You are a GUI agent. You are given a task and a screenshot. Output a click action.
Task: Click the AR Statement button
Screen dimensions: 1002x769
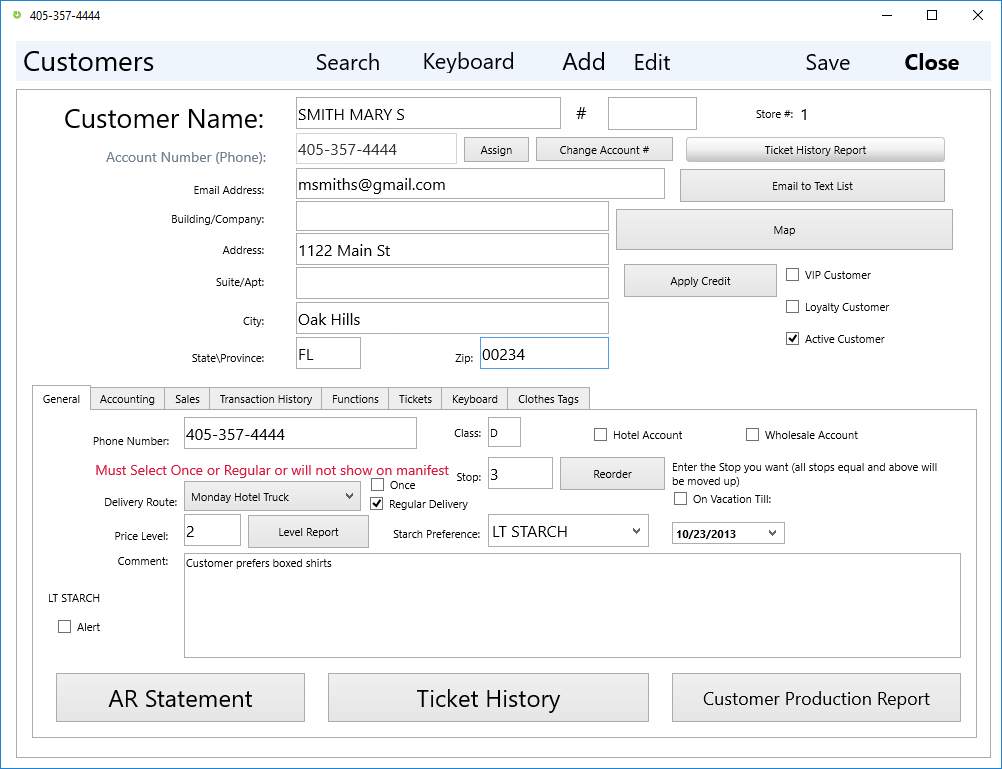[x=180, y=698]
